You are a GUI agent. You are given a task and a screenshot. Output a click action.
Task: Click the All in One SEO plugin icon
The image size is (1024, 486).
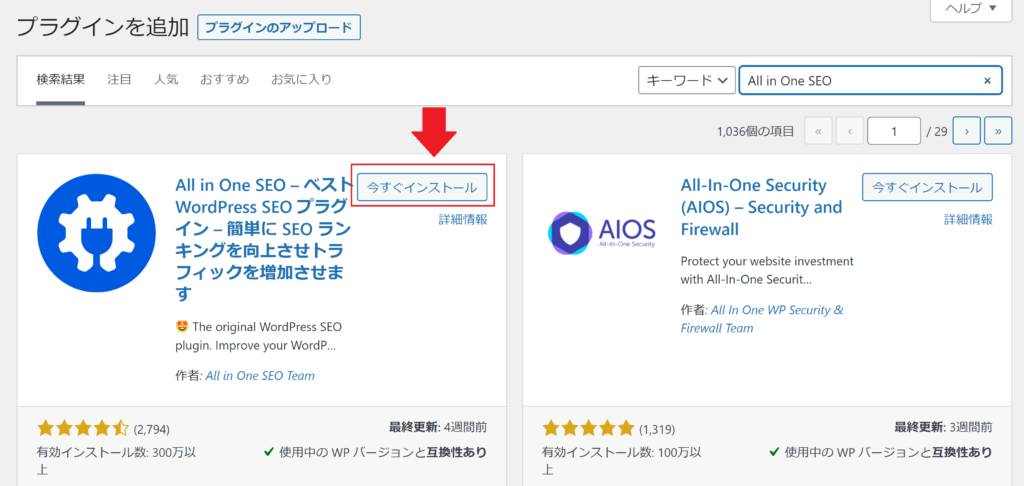(x=97, y=233)
